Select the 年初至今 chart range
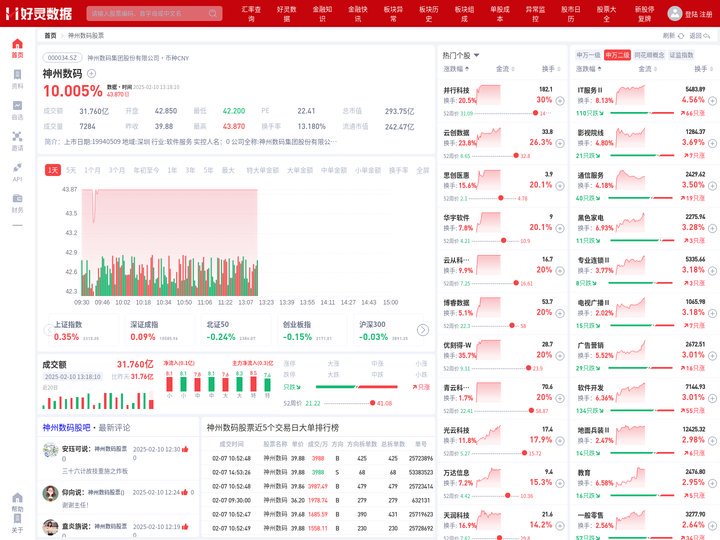The height and width of the screenshot is (540, 720). click(146, 170)
